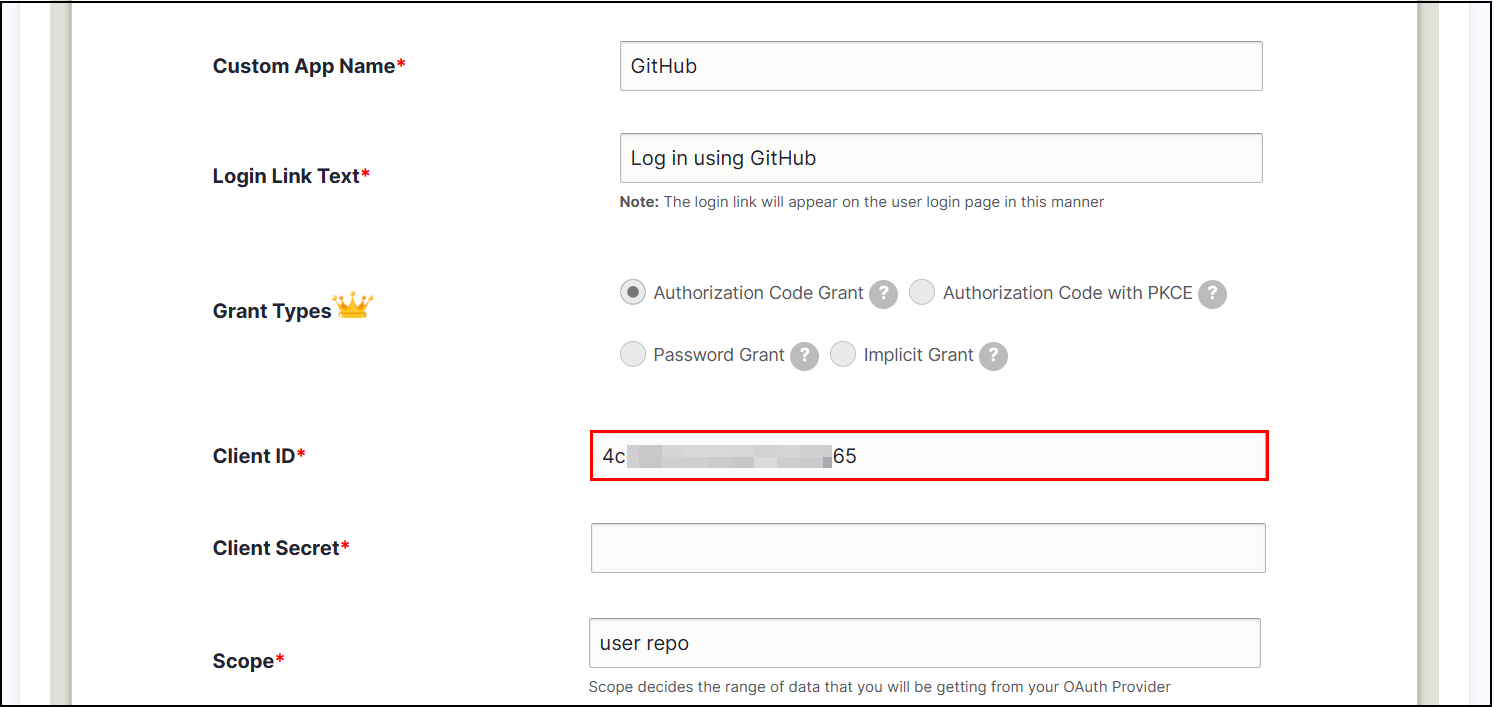The image size is (1494, 707).
Task: Click the Scope field showing user repo
Action: coord(925,643)
